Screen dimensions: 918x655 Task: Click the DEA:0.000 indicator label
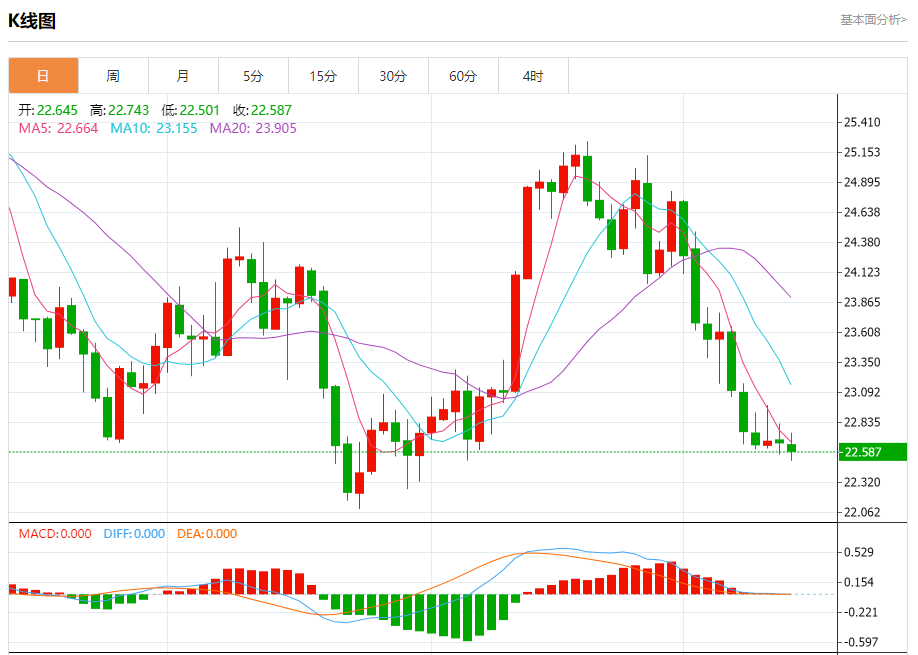point(207,534)
